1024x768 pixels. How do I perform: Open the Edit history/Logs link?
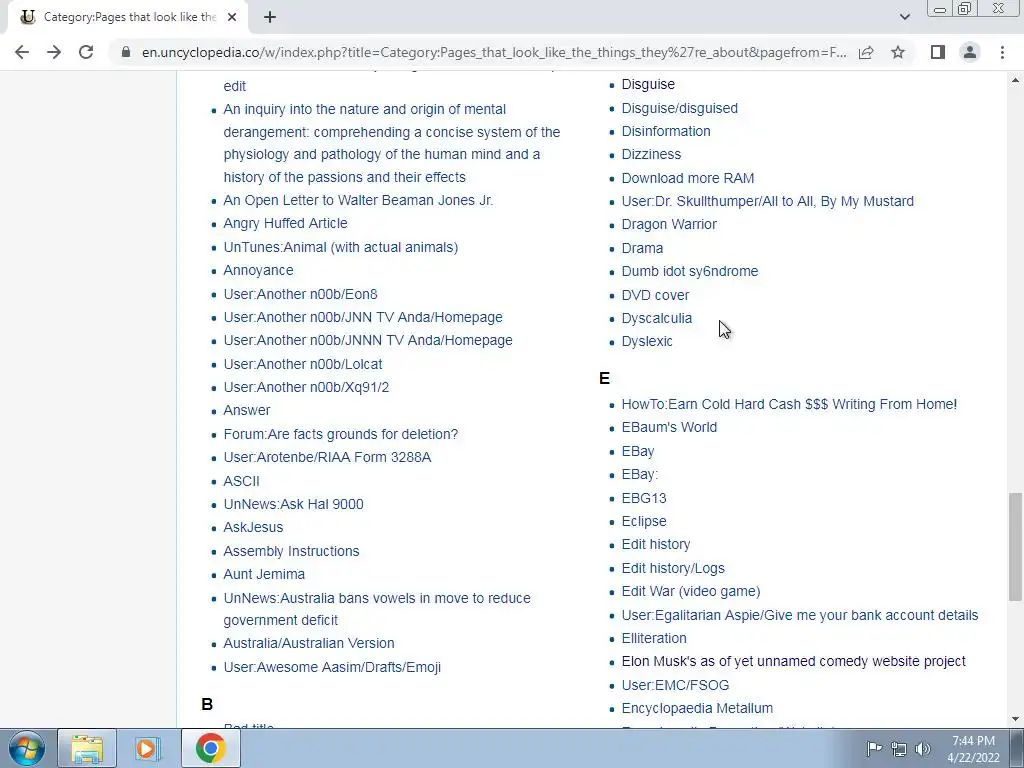[x=673, y=568]
